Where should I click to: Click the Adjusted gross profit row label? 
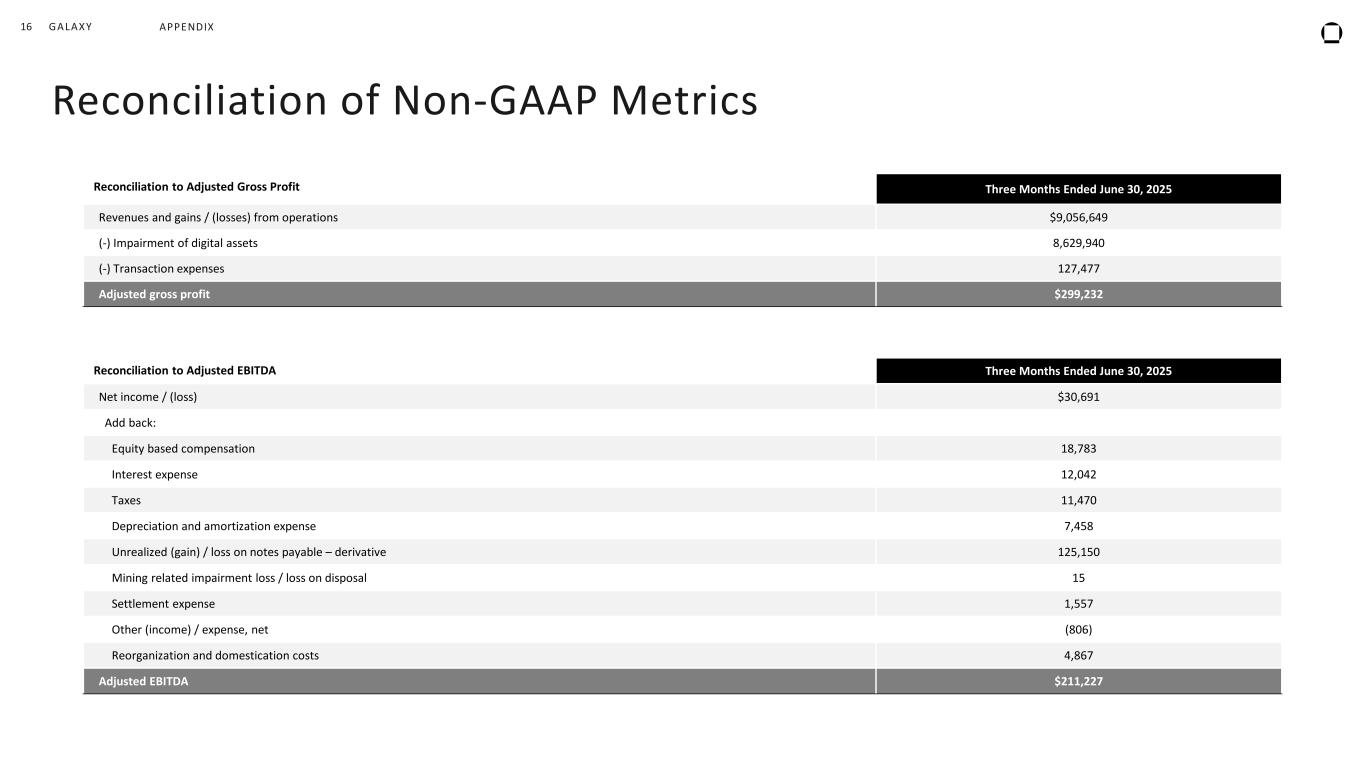[x=154, y=295]
